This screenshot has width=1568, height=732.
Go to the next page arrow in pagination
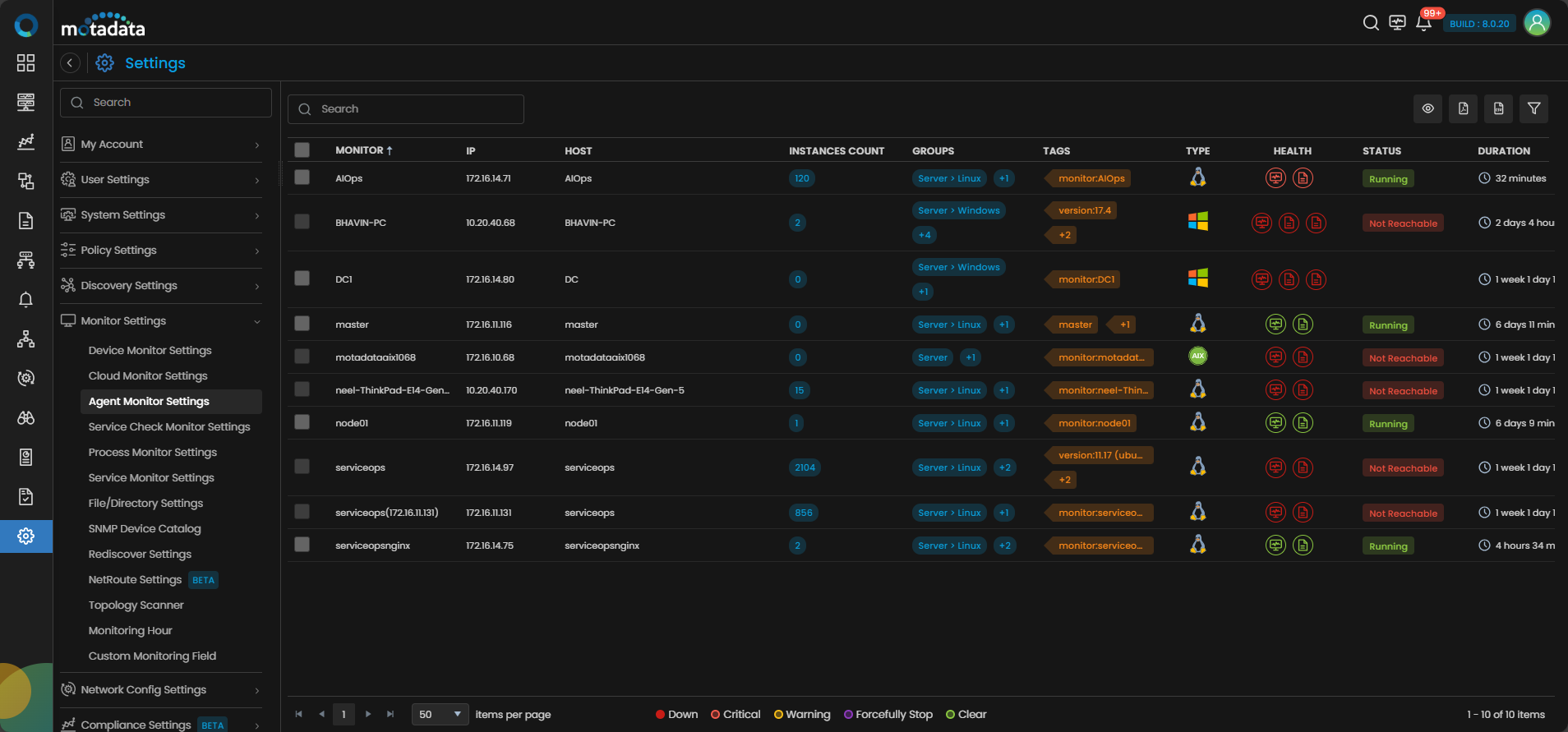(368, 715)
